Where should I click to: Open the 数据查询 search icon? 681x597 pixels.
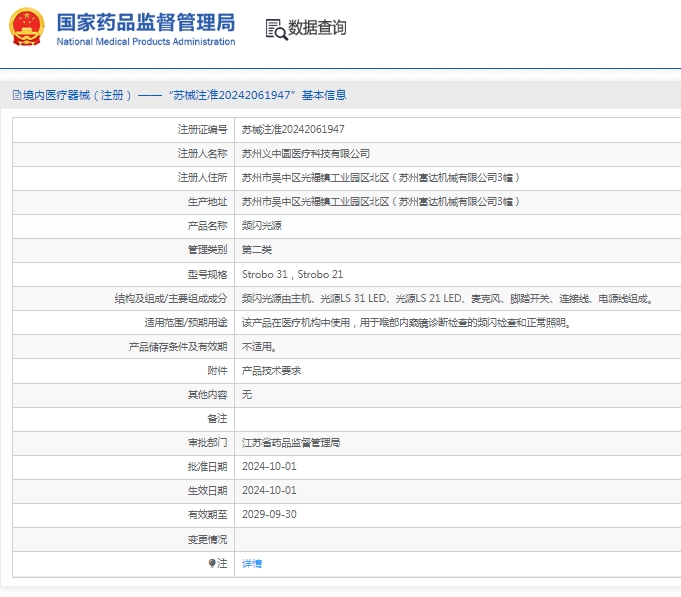(x=276, y=30)
